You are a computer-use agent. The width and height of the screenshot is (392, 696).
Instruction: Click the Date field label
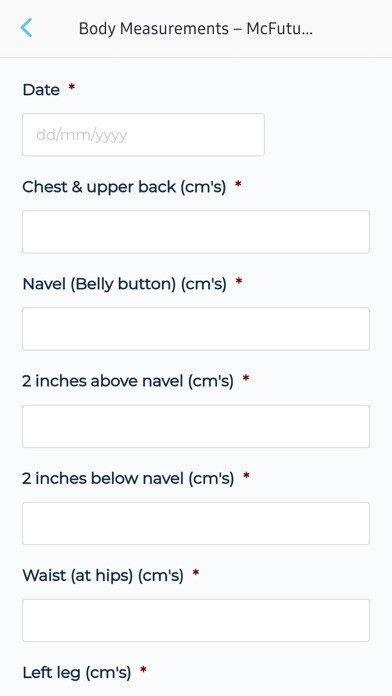[41, 90]
